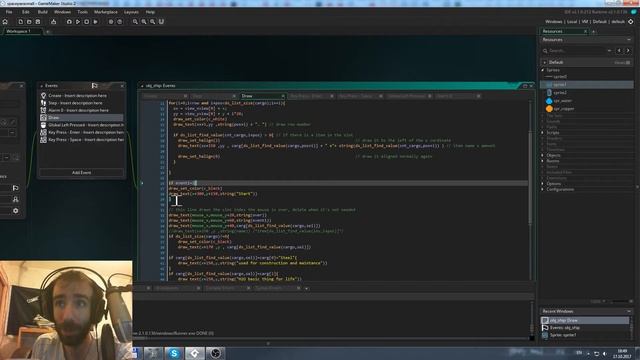This screenshot has width=640, height=360.
Task: Open the Recent Windows dropdown arrow
Action: point(629,311)
